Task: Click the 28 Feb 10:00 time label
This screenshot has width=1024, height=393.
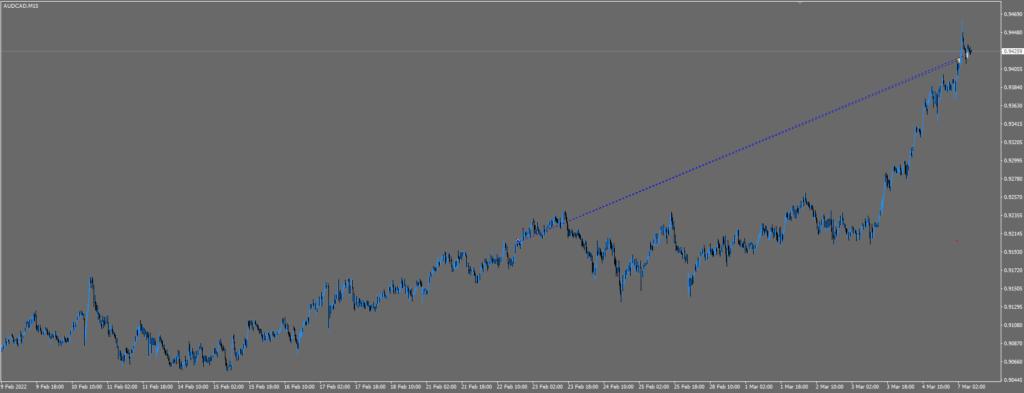Action: coord(724,386)
